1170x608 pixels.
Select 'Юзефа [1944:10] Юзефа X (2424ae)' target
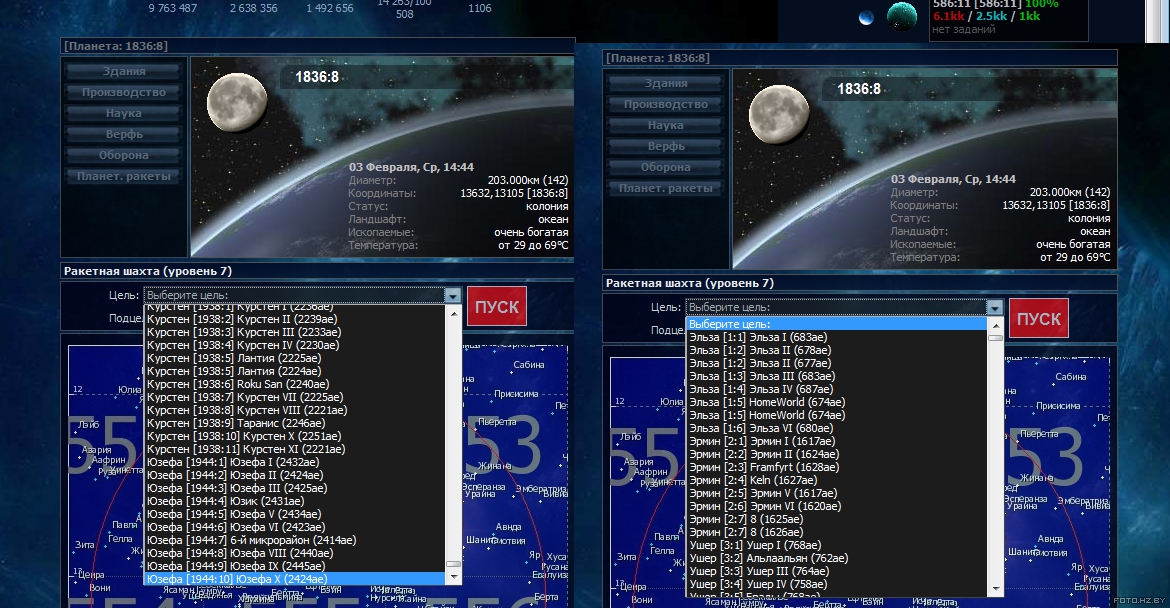295,579
